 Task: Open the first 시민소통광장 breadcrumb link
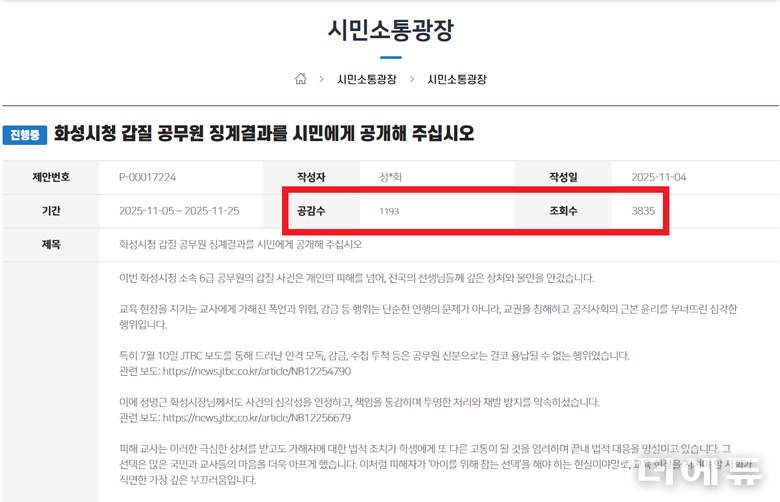[x=366, y=79]
